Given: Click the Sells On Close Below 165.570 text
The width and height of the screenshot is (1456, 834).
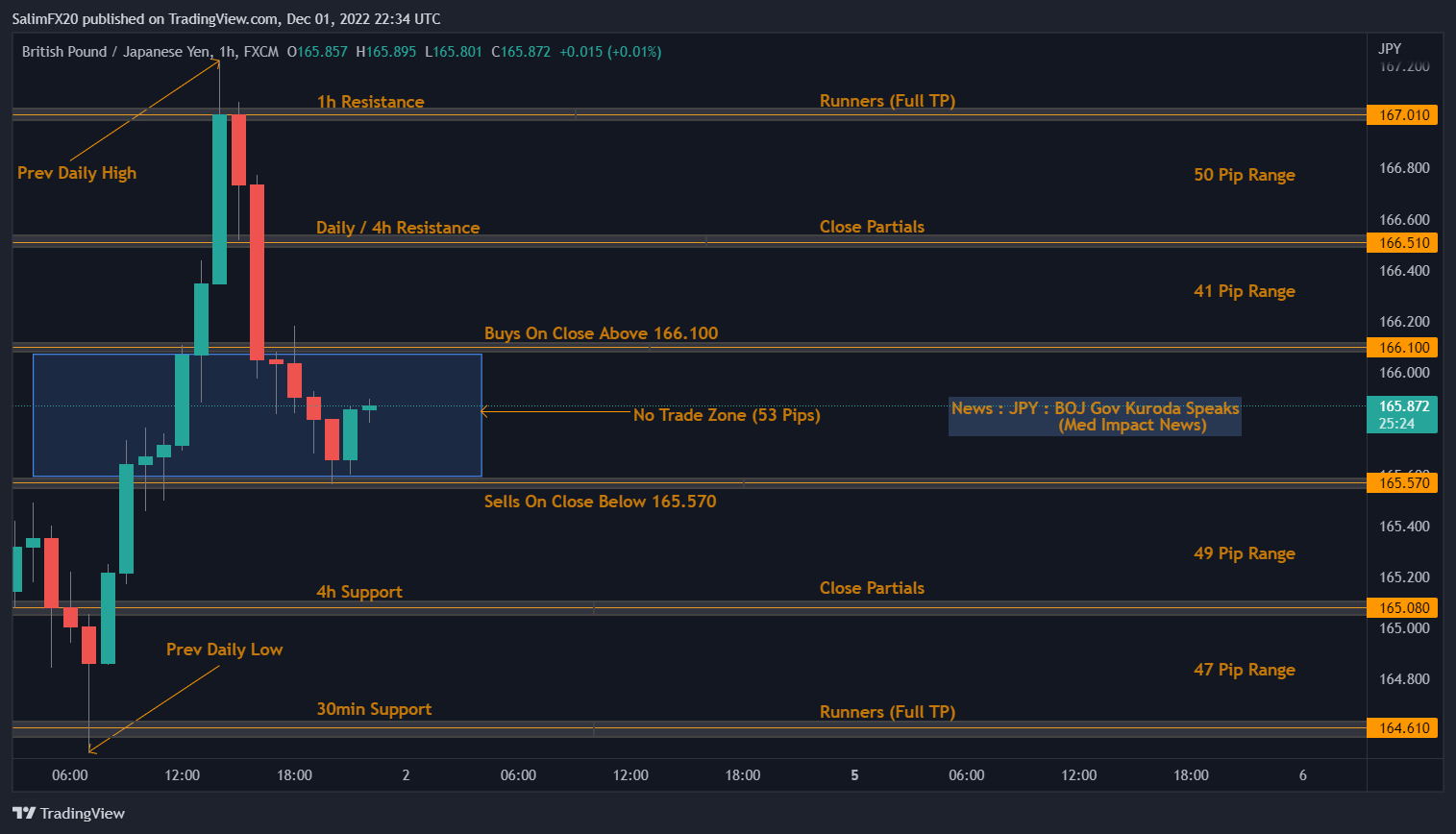Looking at the screenshot, I should [x=600, y=502].
